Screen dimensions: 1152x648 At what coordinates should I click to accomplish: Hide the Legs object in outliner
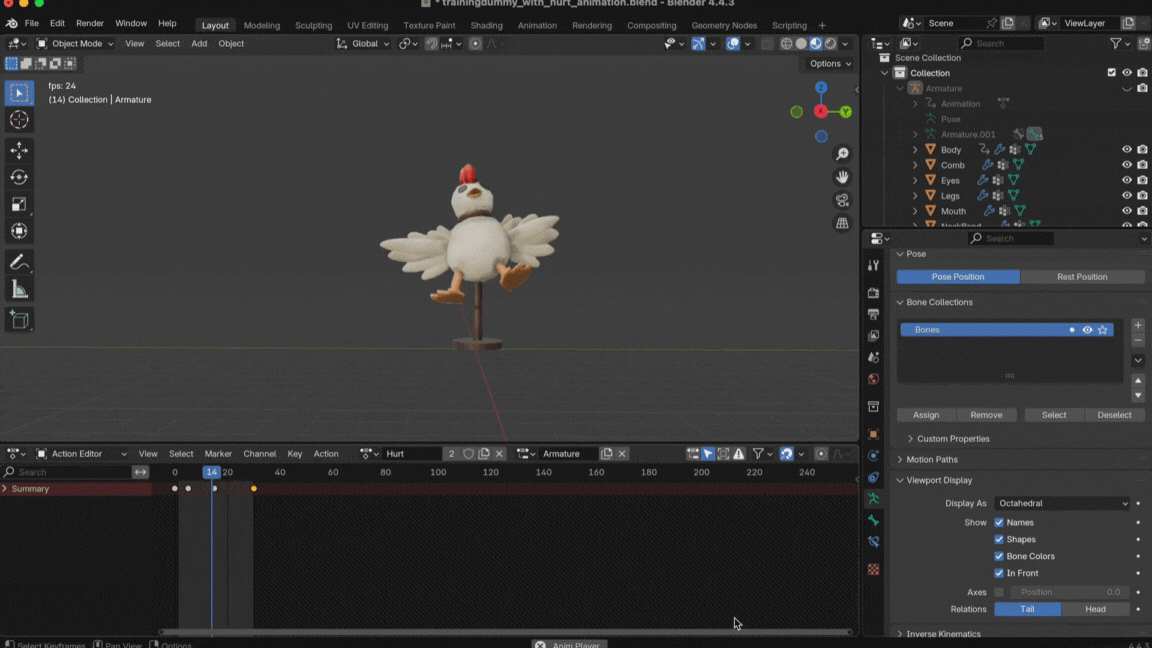tap(1126, 195)
